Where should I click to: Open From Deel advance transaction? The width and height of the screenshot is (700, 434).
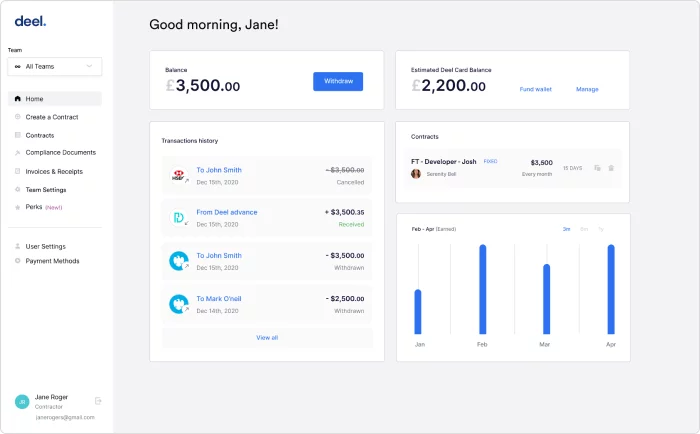tap(267, 218)
